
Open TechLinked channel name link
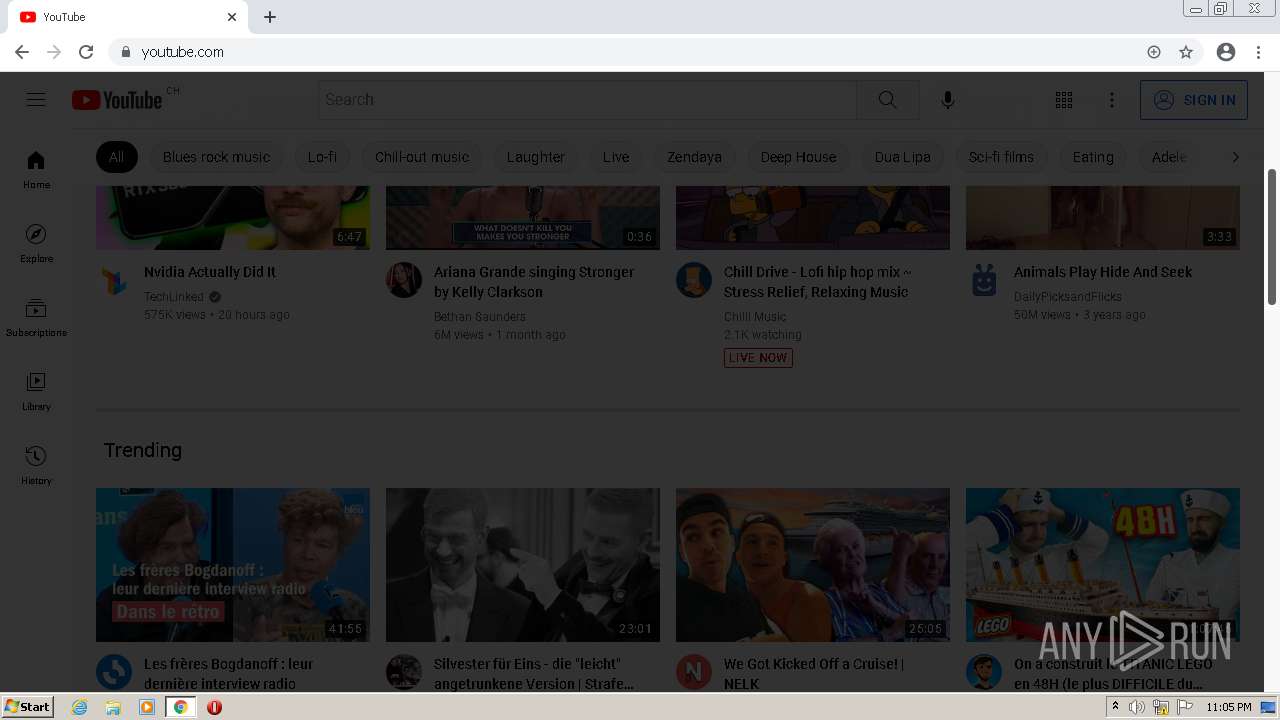(174, 297)
